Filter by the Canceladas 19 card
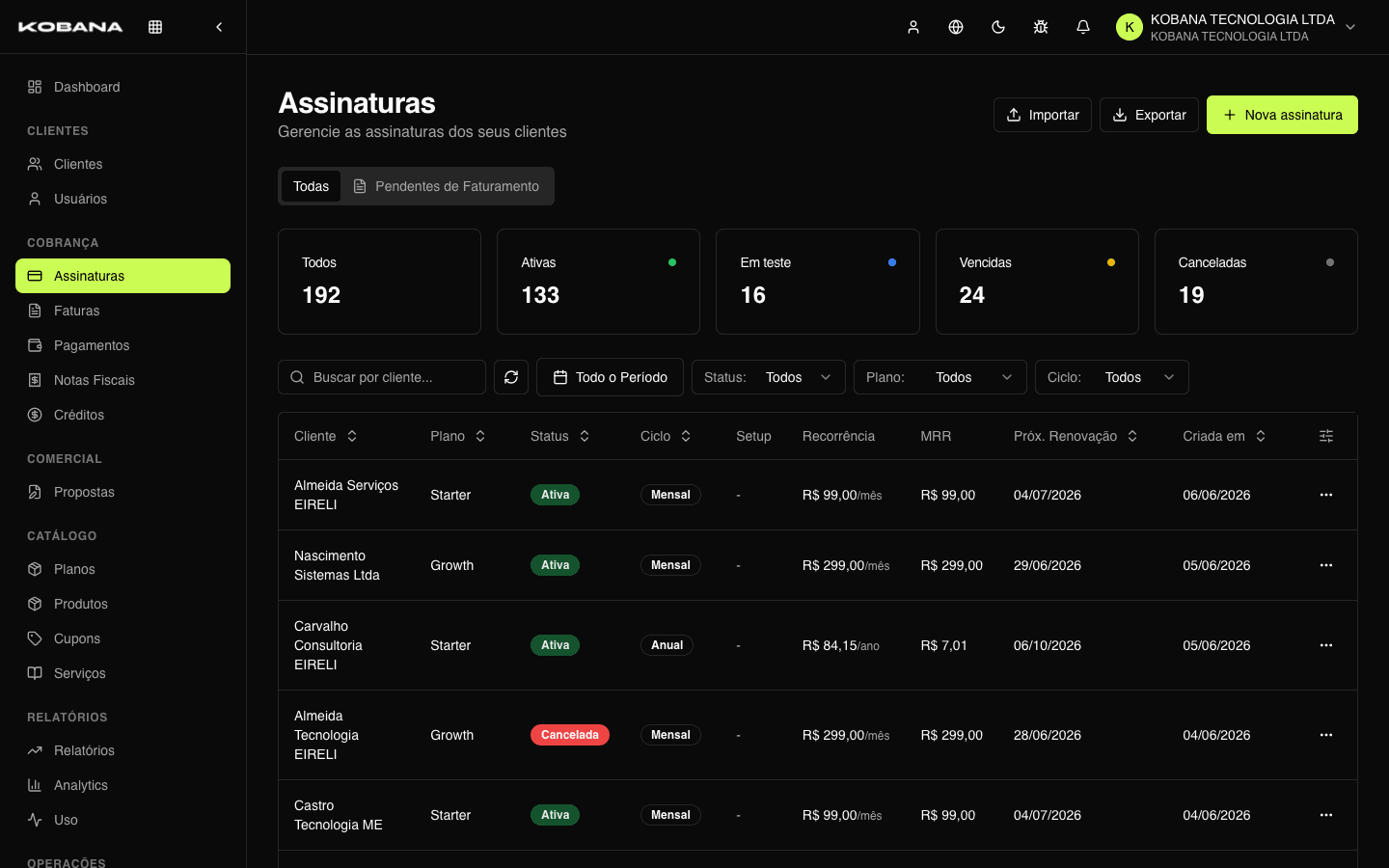This screenshot has width=1389, height=868. [1256, 282]
